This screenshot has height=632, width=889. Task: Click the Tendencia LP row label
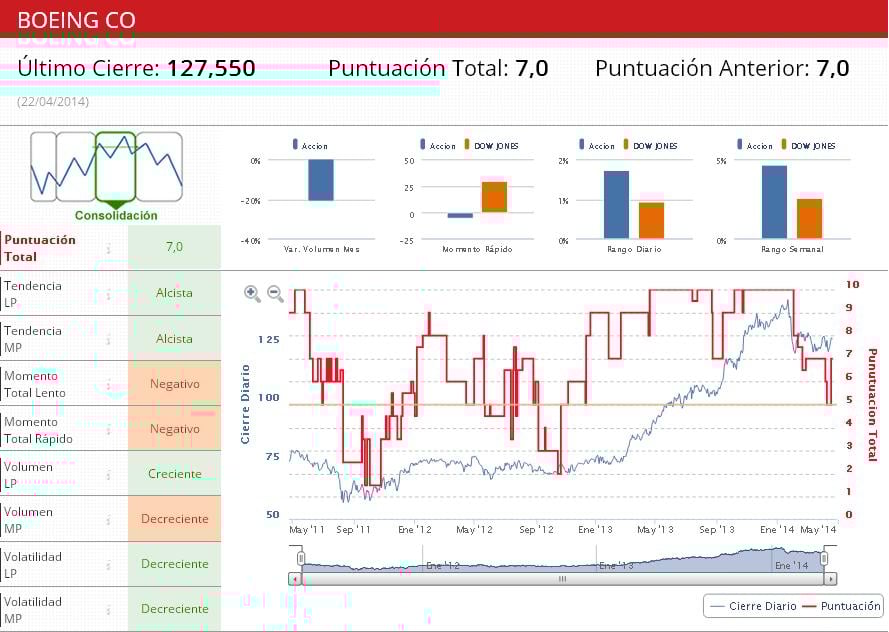pos(32,294)
